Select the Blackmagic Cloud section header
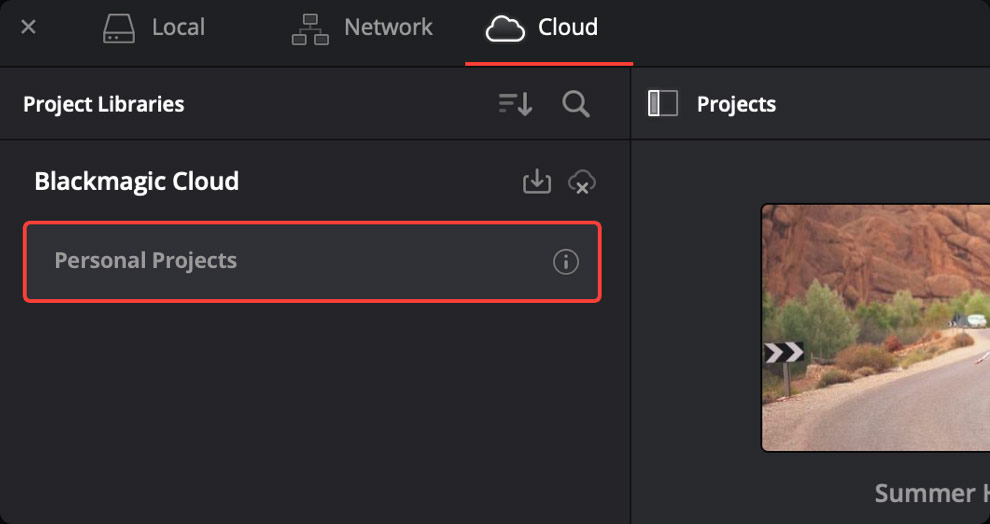This screenshot has width=990, height=524. tap(136, 182)
